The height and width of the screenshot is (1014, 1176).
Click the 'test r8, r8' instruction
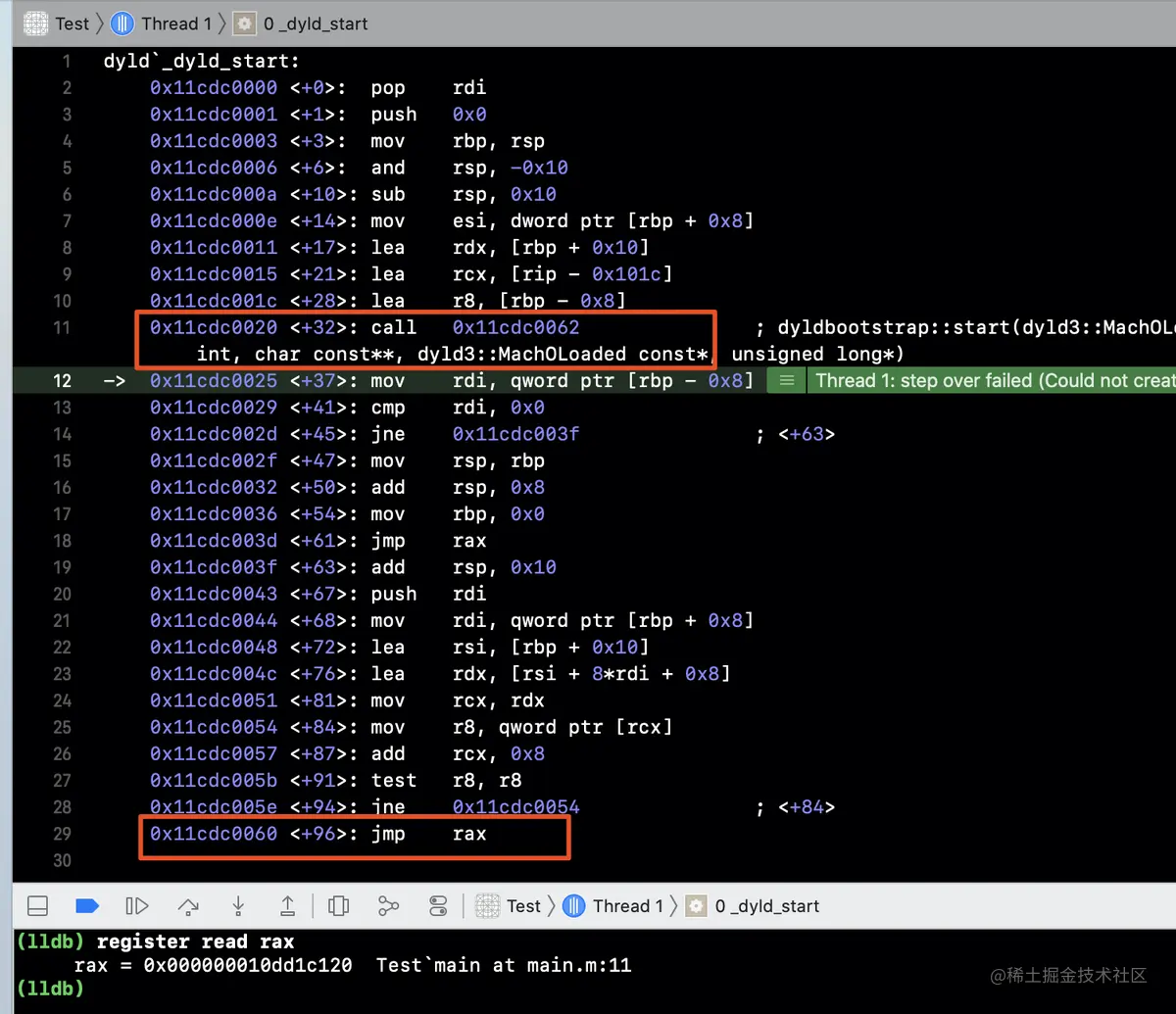(446, 781)
